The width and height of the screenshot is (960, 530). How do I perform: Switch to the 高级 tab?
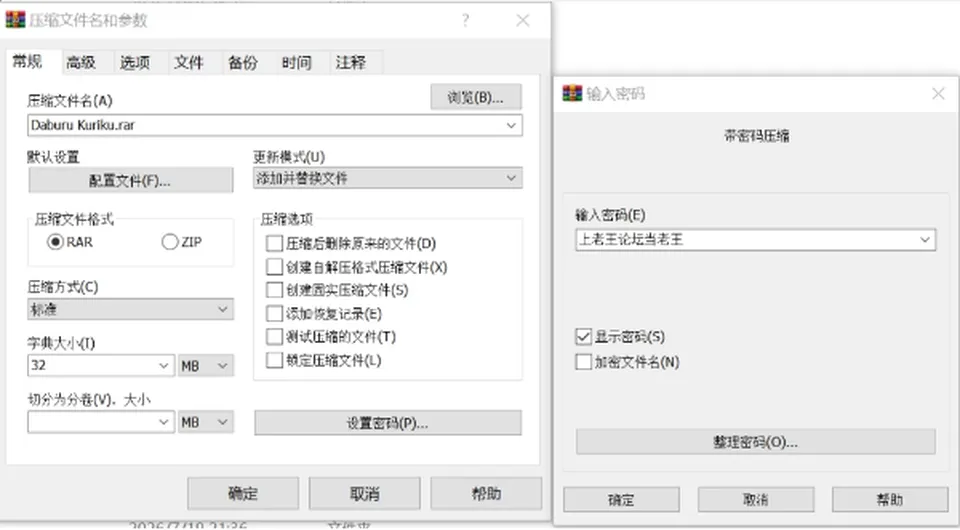pos(81,62)
